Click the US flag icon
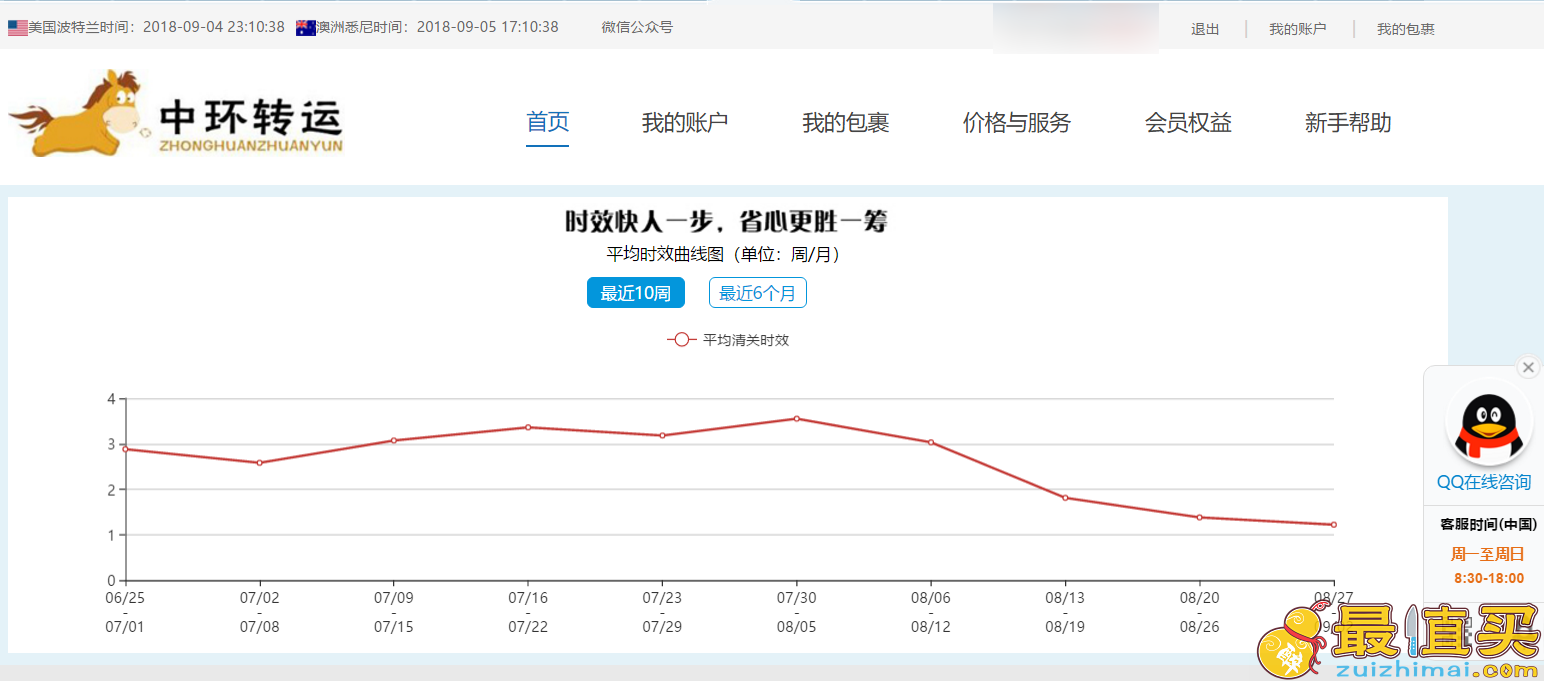1544x681 pixels. (x=17, y=28)
